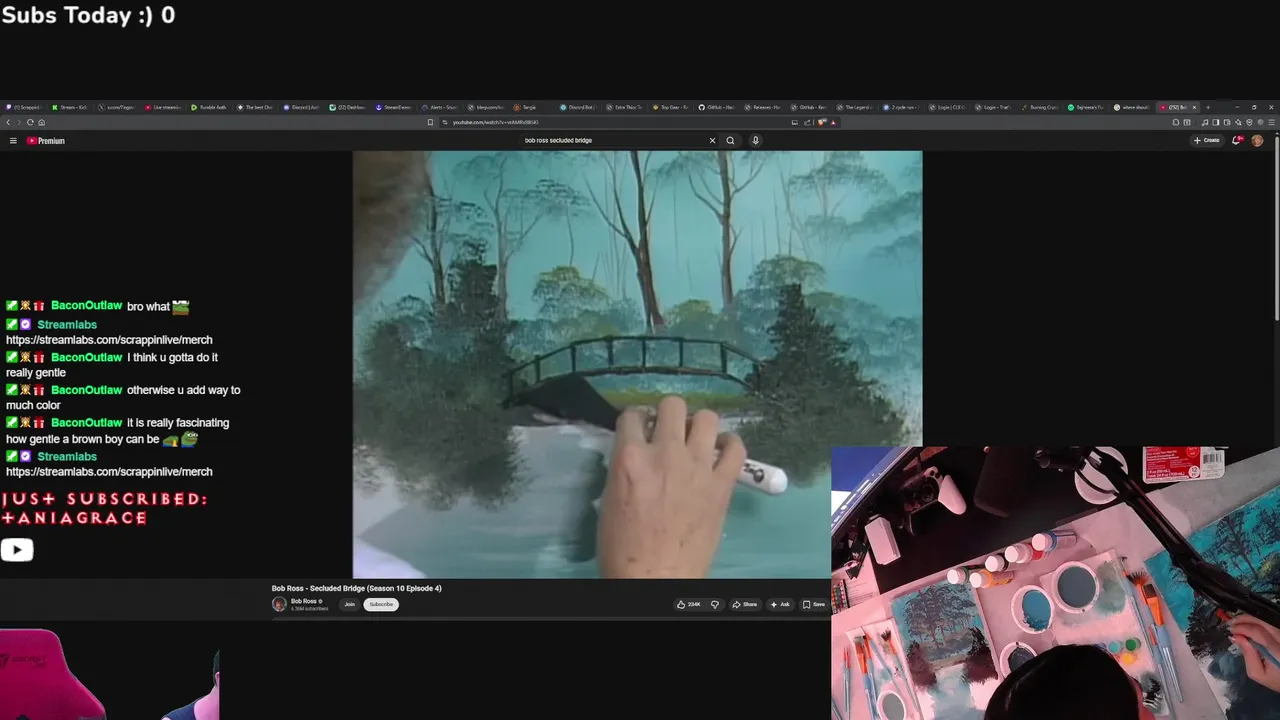Switch to the Stream - Kick tab

(x=70, y=107)
